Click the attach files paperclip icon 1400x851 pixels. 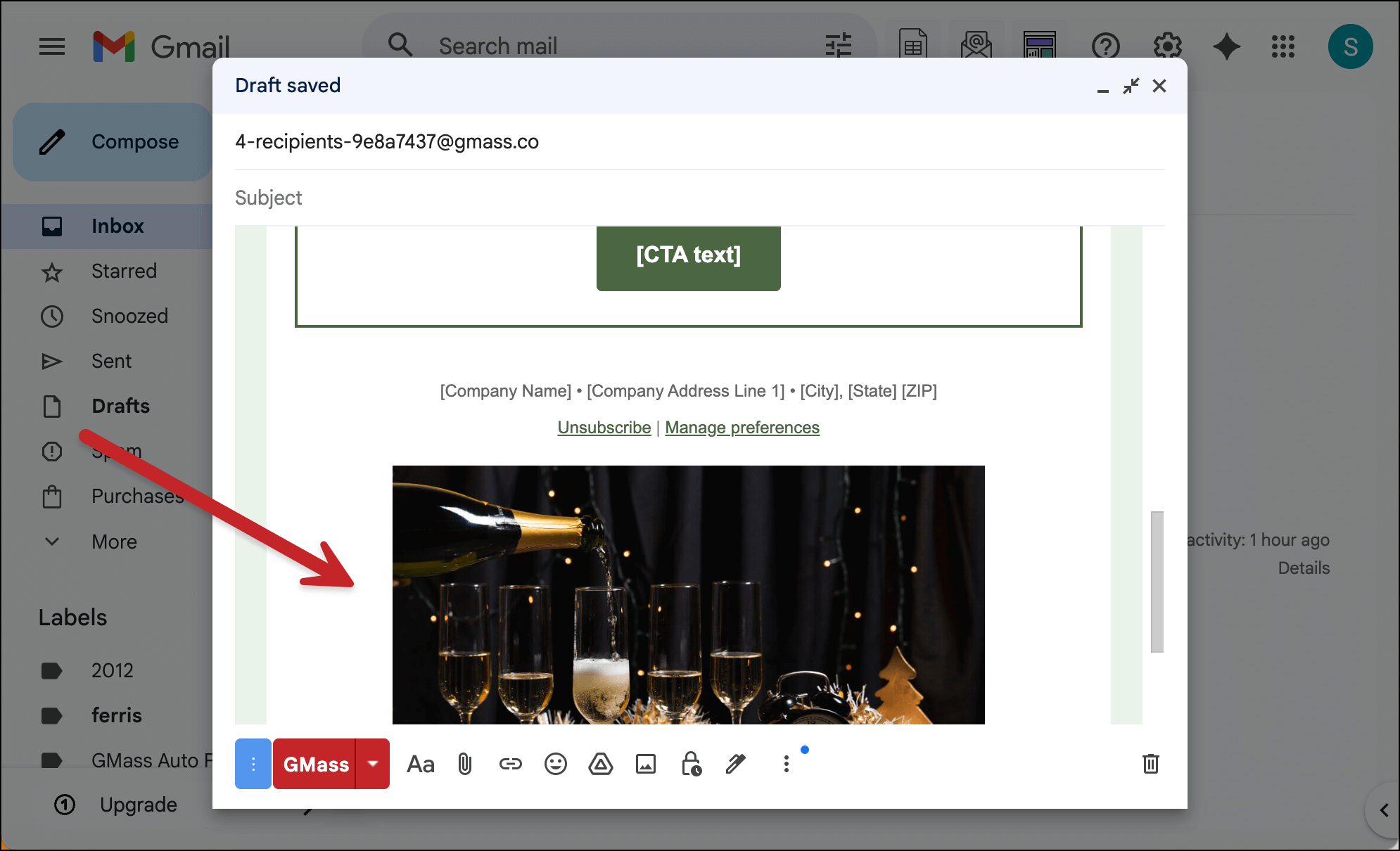(465, 764)
